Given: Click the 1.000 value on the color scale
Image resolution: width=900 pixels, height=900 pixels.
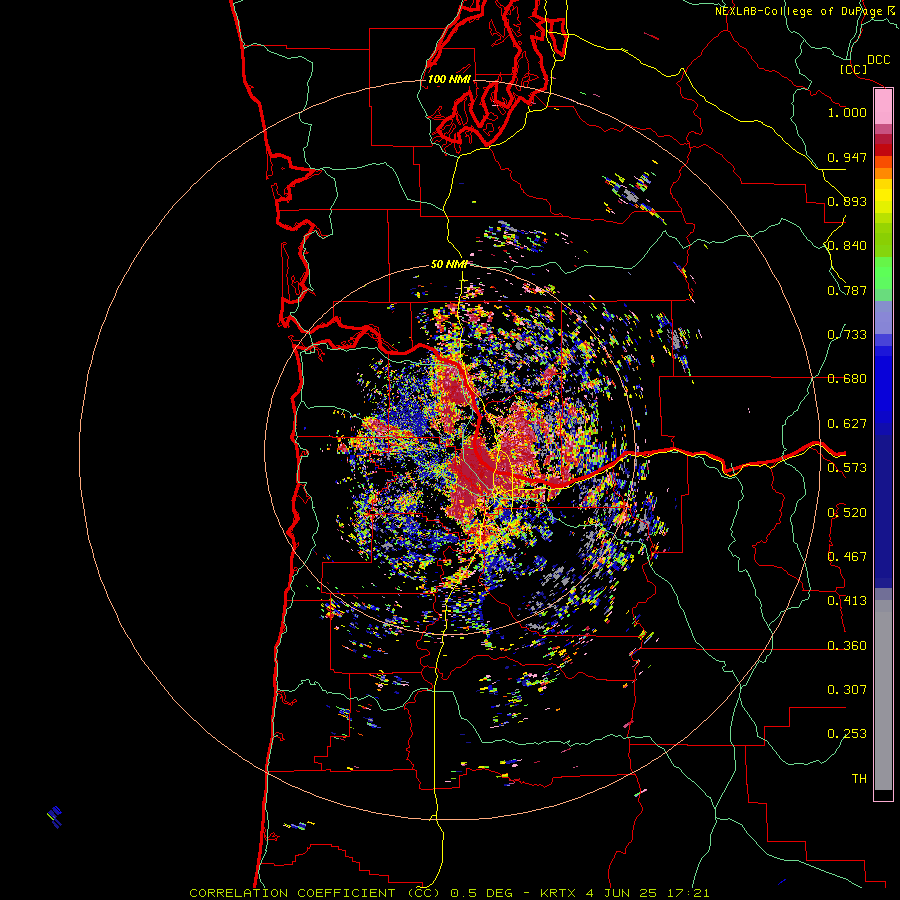Looking at the screenshot, I should tap(847, 112).
